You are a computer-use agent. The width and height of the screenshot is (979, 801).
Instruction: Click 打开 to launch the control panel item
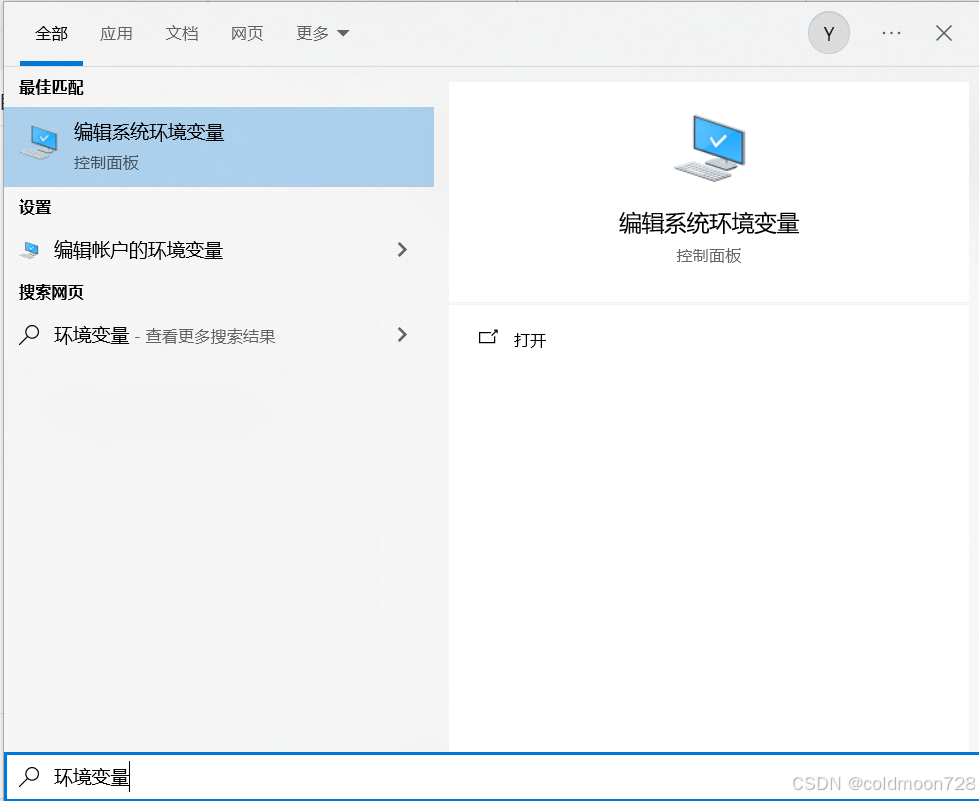tap(529, 340)
